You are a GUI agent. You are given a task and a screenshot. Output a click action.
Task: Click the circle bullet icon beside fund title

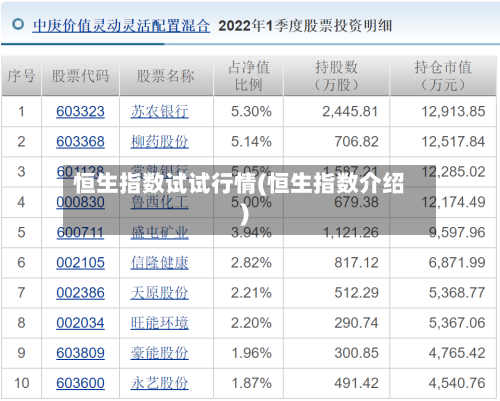[18, 24]
